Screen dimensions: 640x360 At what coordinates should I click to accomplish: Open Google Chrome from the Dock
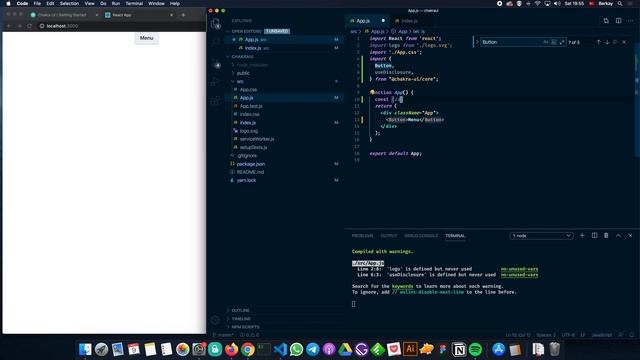(x=248, y=349)
